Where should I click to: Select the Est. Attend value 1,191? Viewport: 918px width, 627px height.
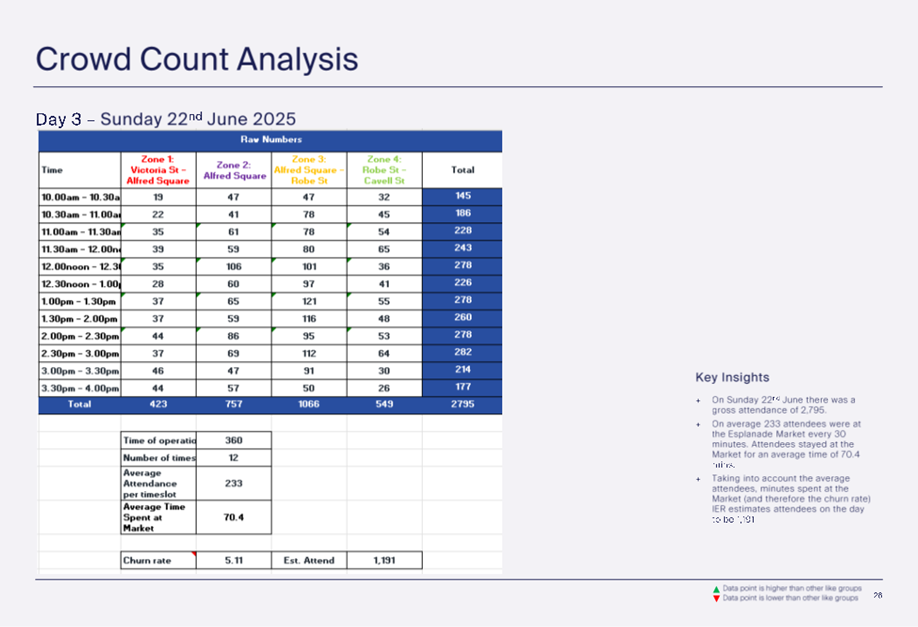pyautogui.click(x=384, y=561)
